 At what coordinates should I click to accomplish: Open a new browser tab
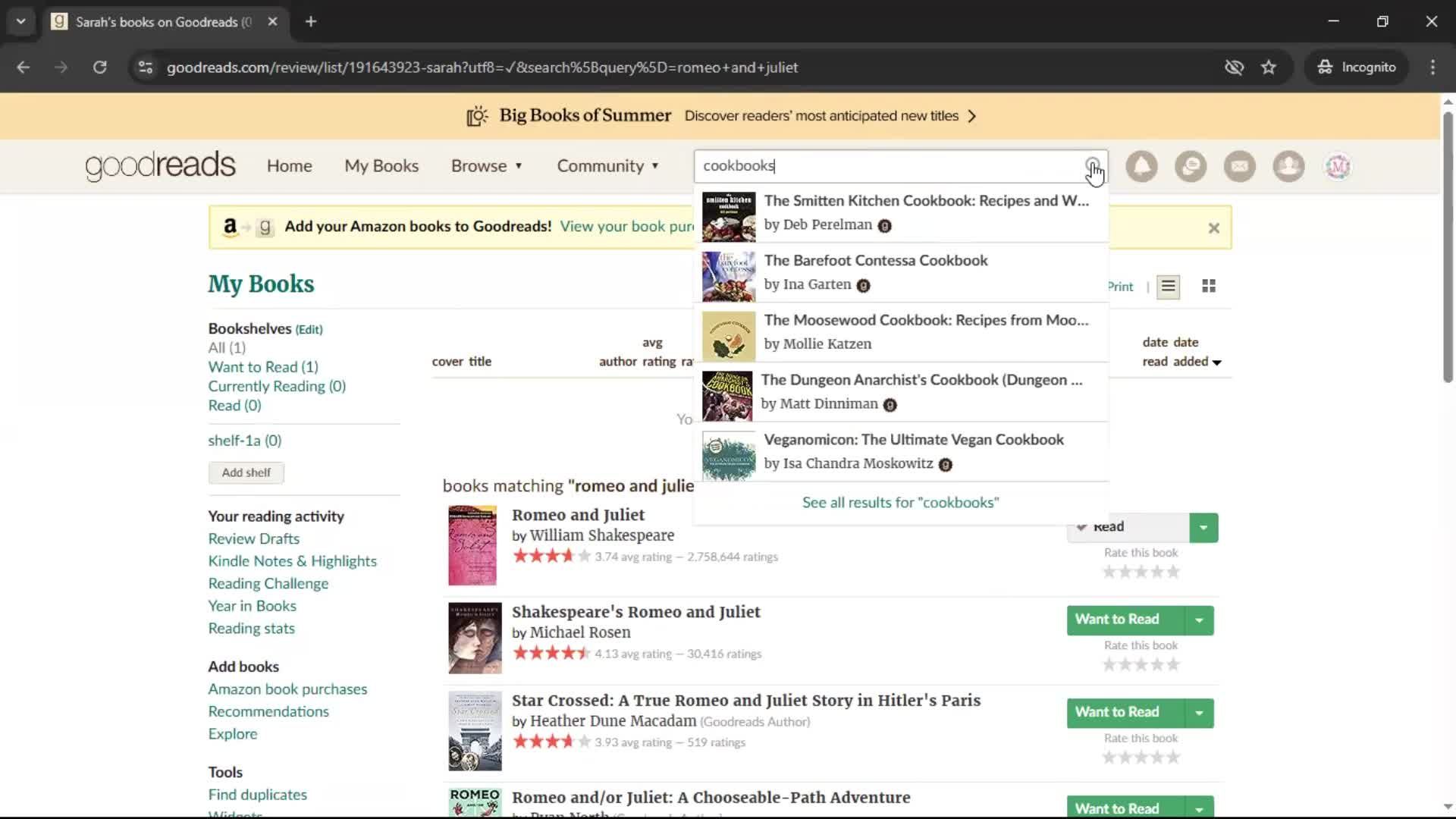311,21
